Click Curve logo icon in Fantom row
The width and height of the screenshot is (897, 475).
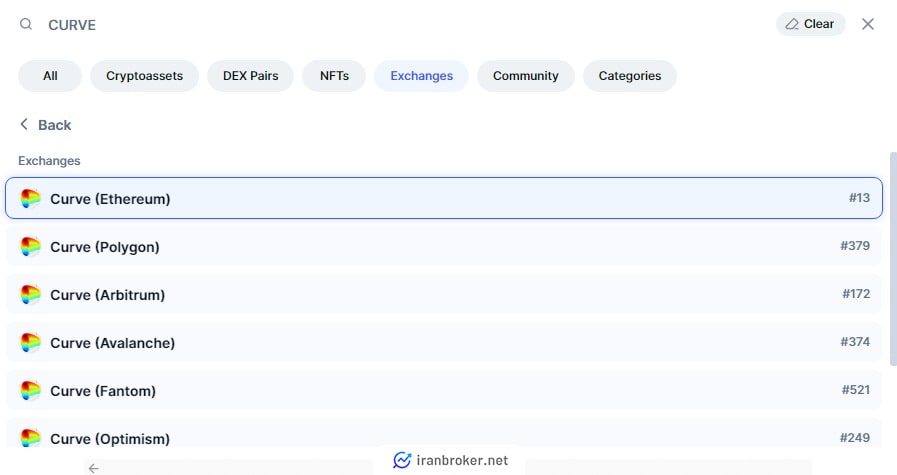click(30, 391)
